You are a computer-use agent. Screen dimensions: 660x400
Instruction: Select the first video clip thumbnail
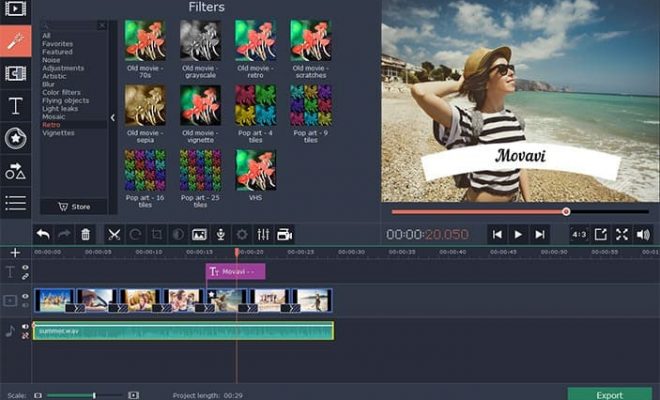[54, 300]
